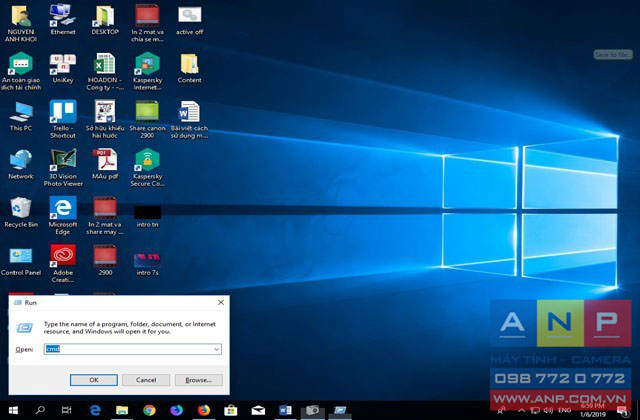Select the 'An toàn giao dịch tài chính' shortcut
Image resolution: width=640 pixels, height=420 pixels.
tap(21, 71)
